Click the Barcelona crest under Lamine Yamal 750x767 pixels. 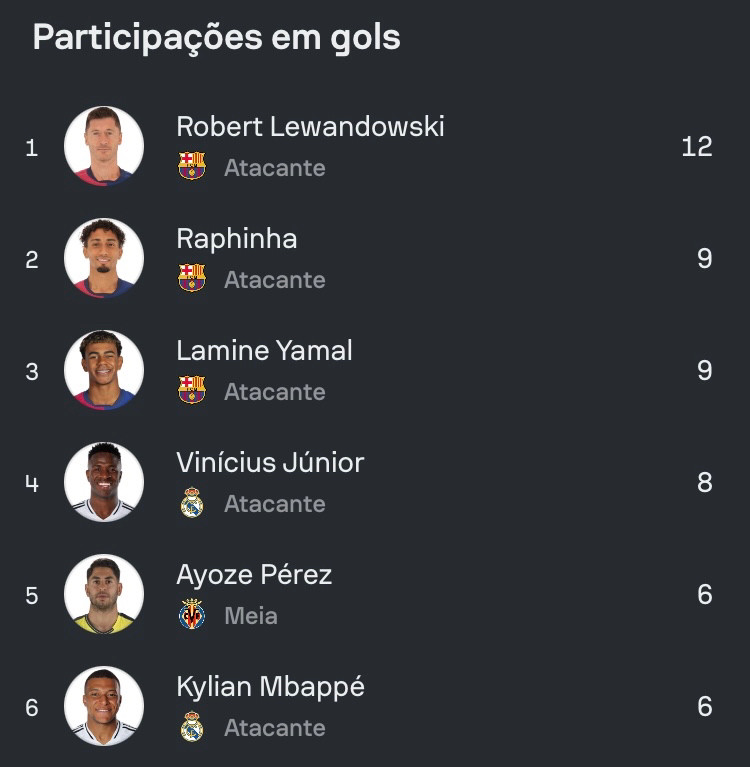point(192,390)
